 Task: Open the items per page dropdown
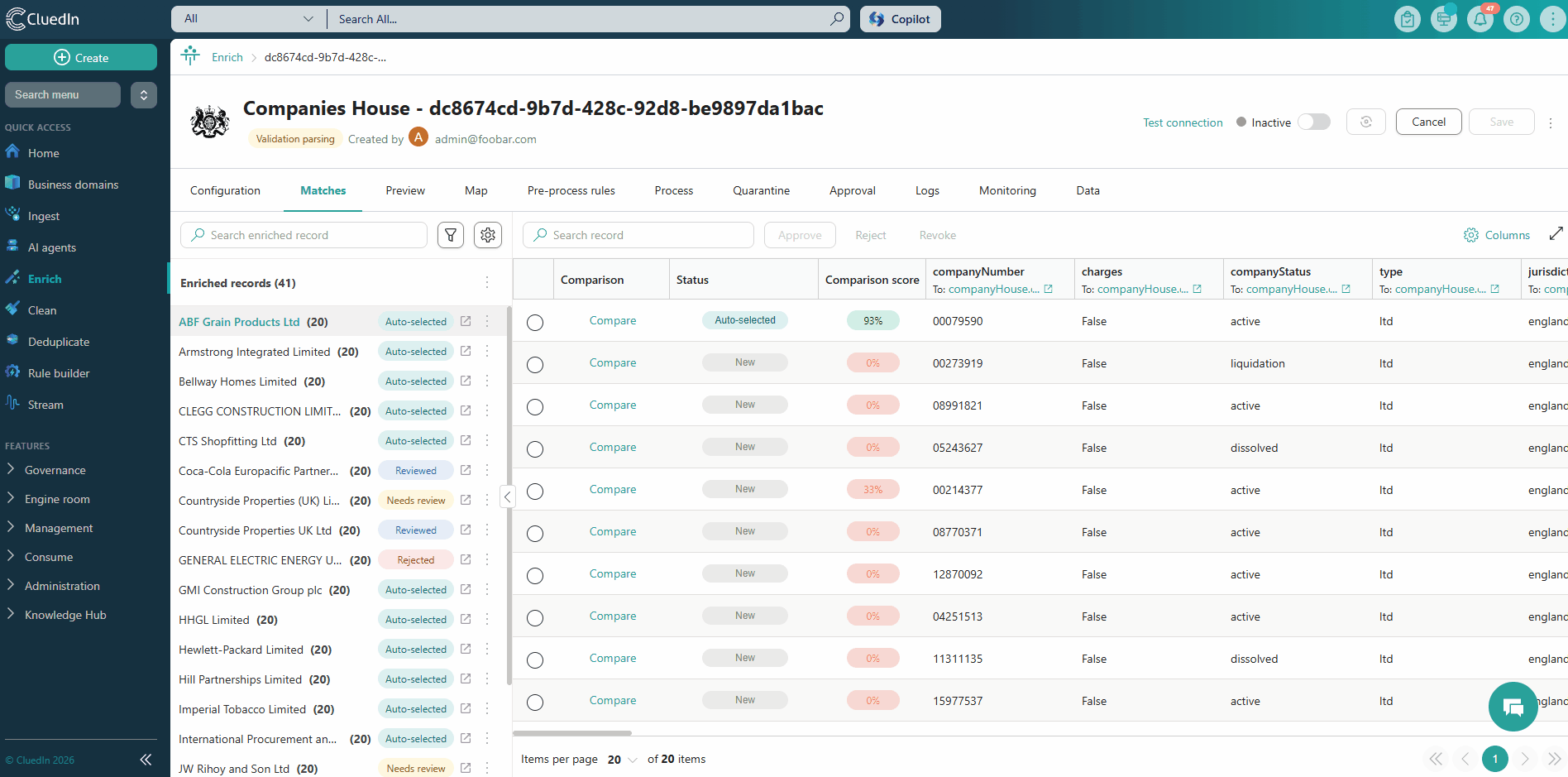[622, 760]
